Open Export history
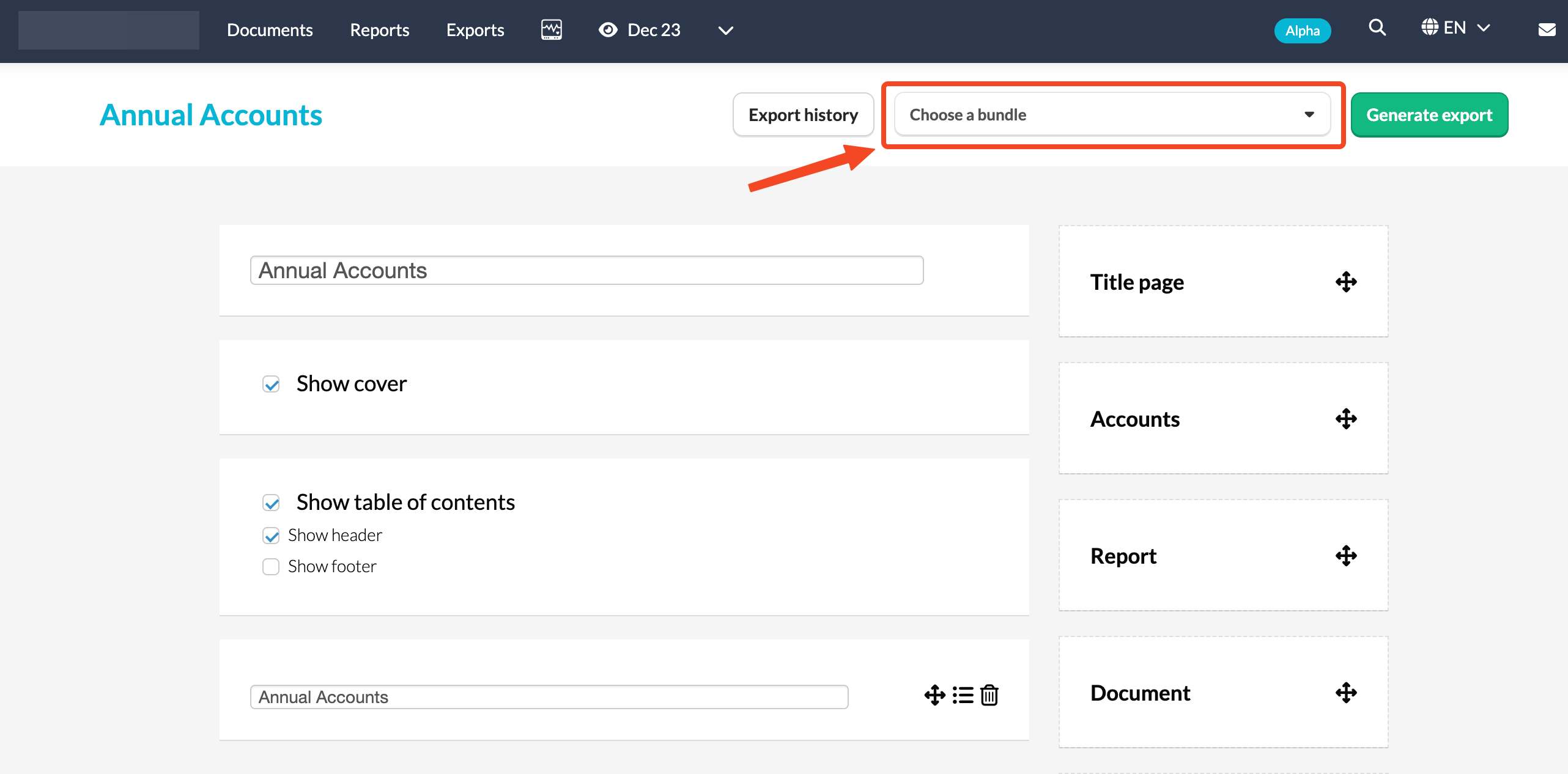Viewport: 1568px width, 774px height. tap(802, 115)
